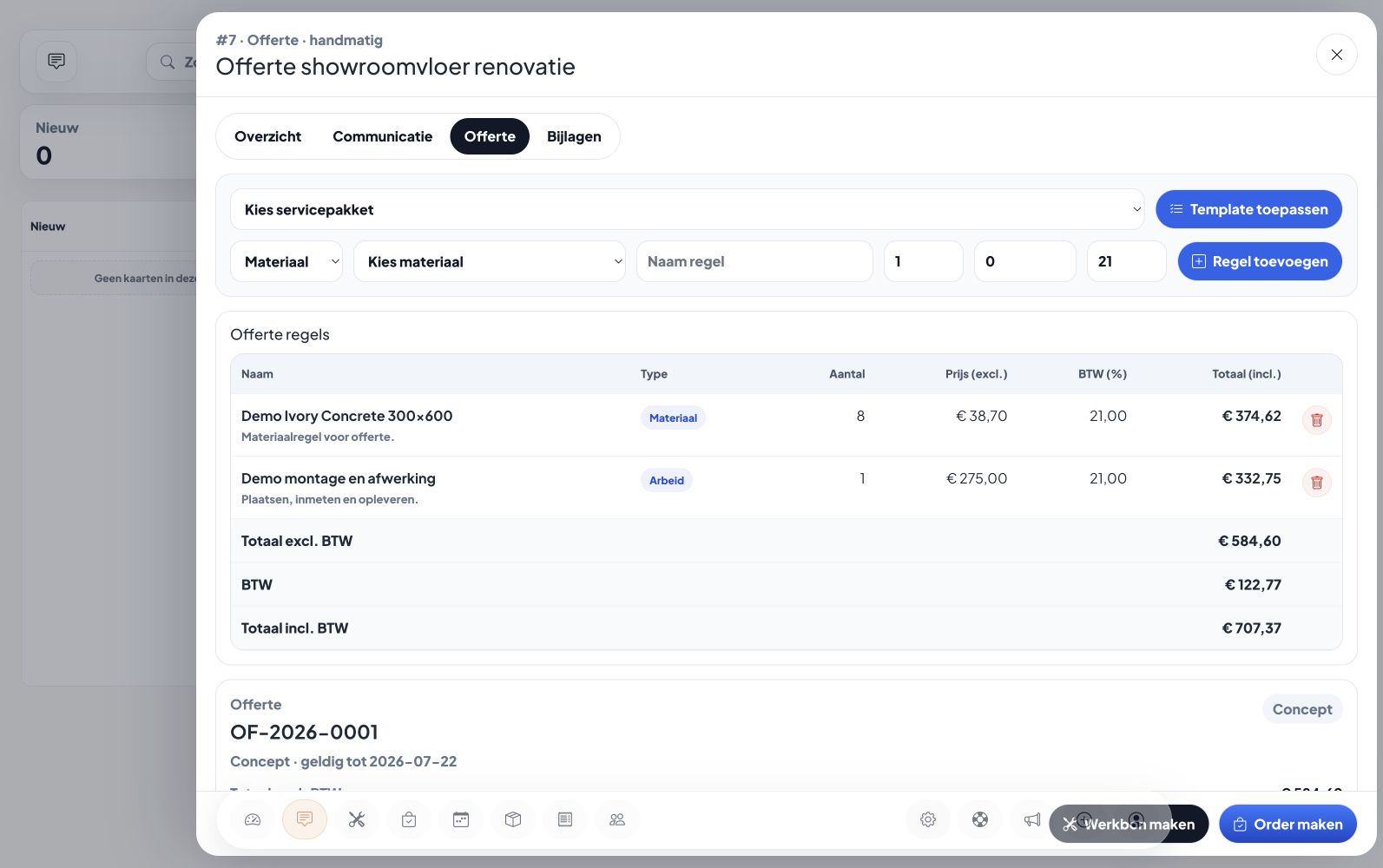This screenshot has height=868, width=1383.
Task: Focus the Naam regel input field
Action: point(754,261)
